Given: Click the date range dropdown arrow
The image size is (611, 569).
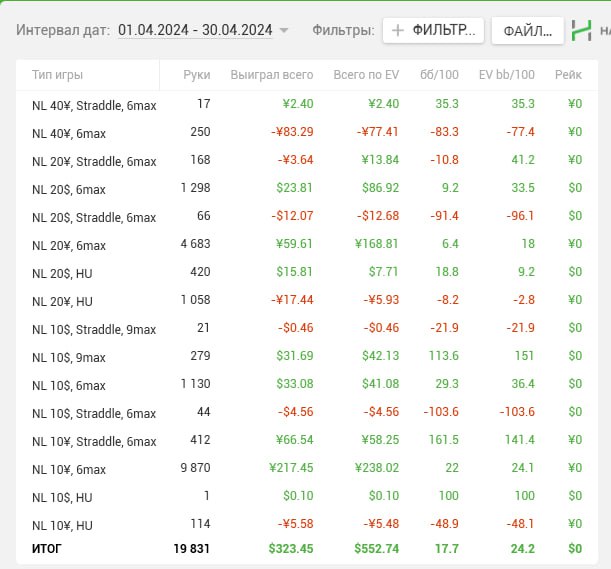Looking at the screenshot, I should [284, 30].
